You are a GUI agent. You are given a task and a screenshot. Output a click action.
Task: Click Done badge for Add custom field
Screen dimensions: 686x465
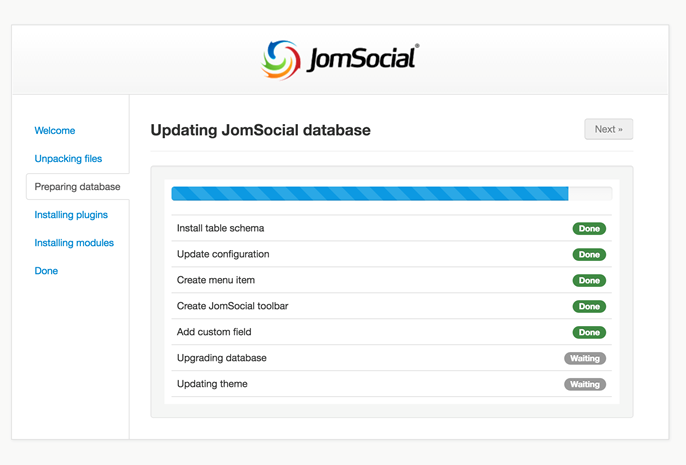[589, 332]
